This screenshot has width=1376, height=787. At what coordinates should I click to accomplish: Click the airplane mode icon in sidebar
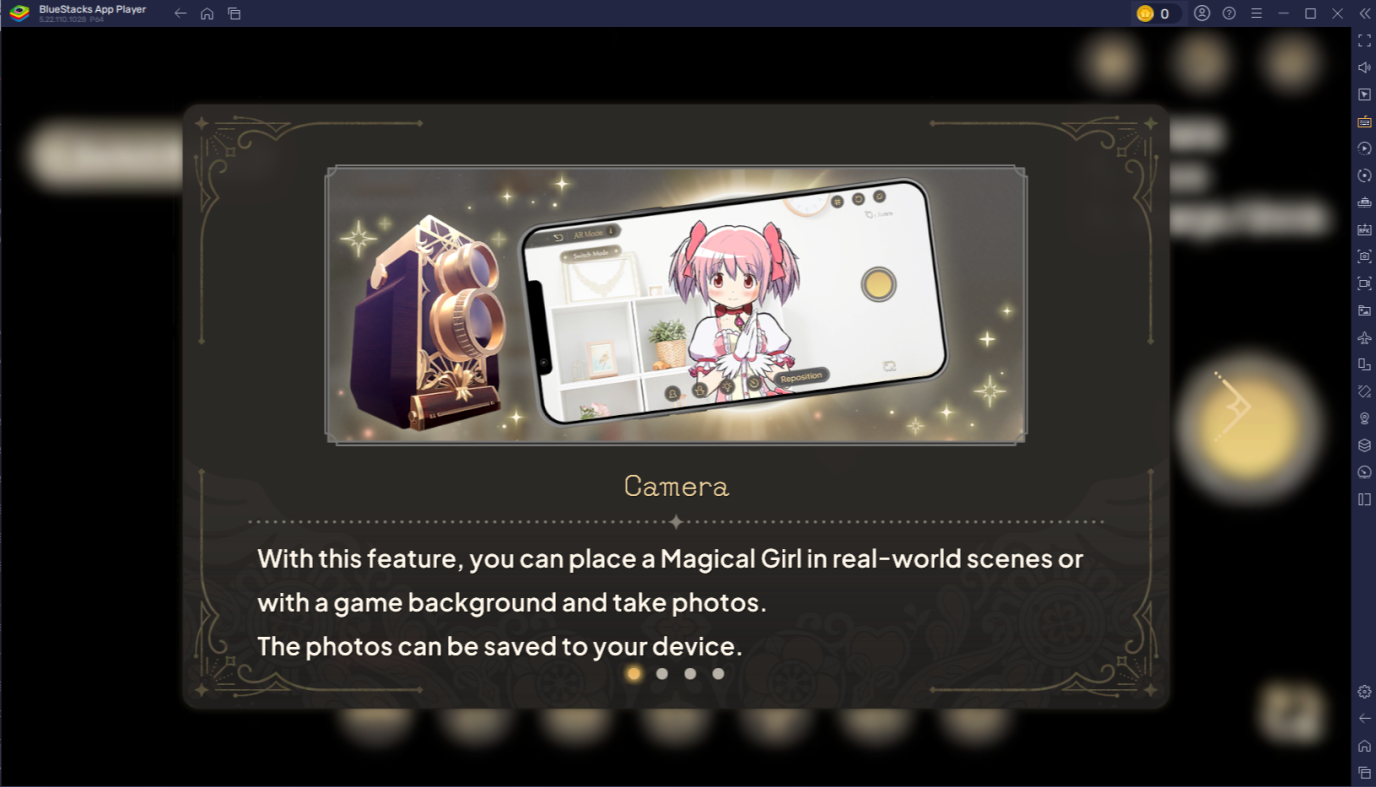pos(1364,337)
